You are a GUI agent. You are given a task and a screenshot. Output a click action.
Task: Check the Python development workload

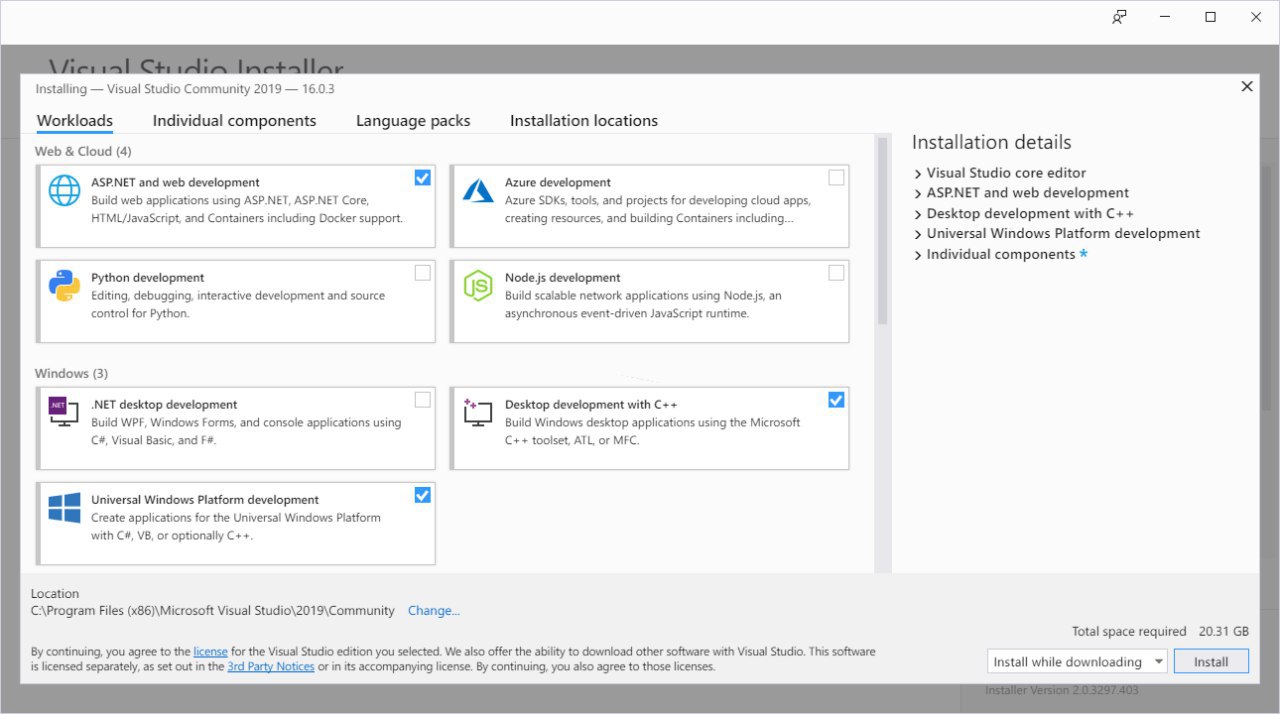[x=423, y=273]
